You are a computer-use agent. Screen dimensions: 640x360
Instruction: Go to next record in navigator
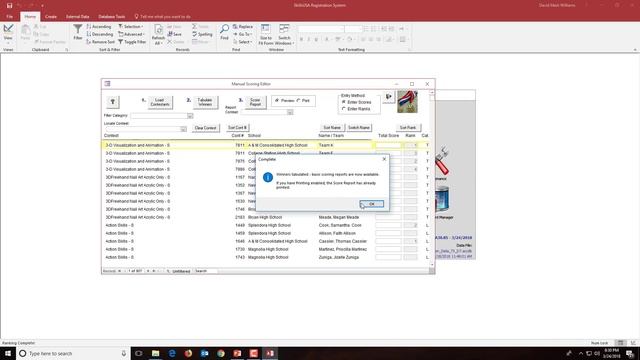pos(148,271)
